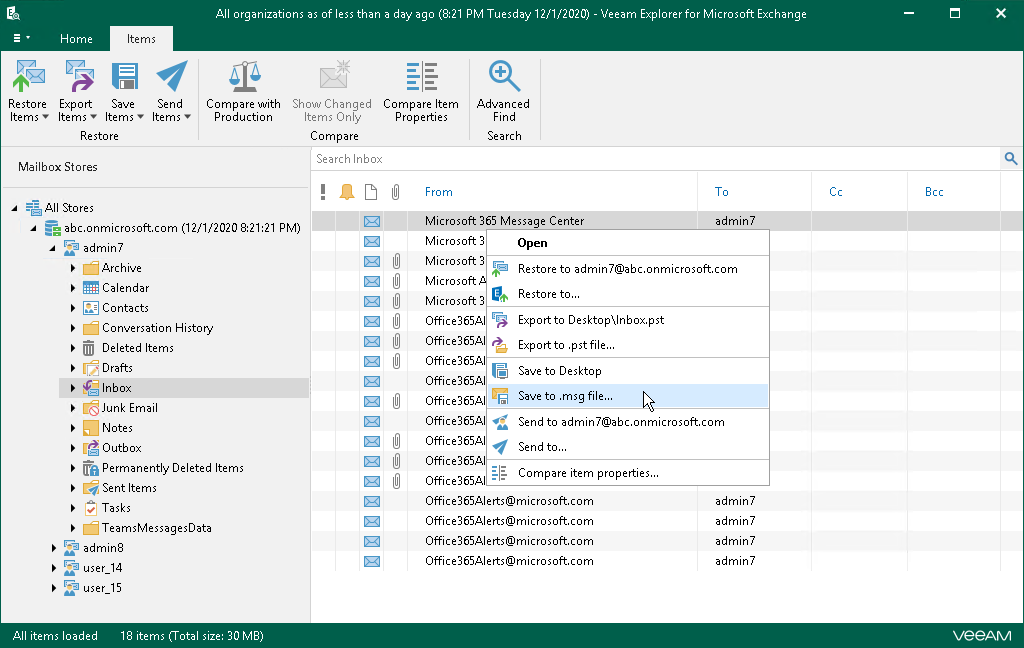Open Advanced Find magnifier tool
Screen dimensions: 1024x648
[x=503, y=78]
